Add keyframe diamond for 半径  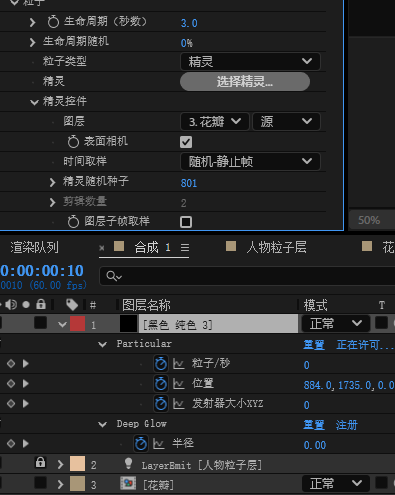(x=11, y=444)
